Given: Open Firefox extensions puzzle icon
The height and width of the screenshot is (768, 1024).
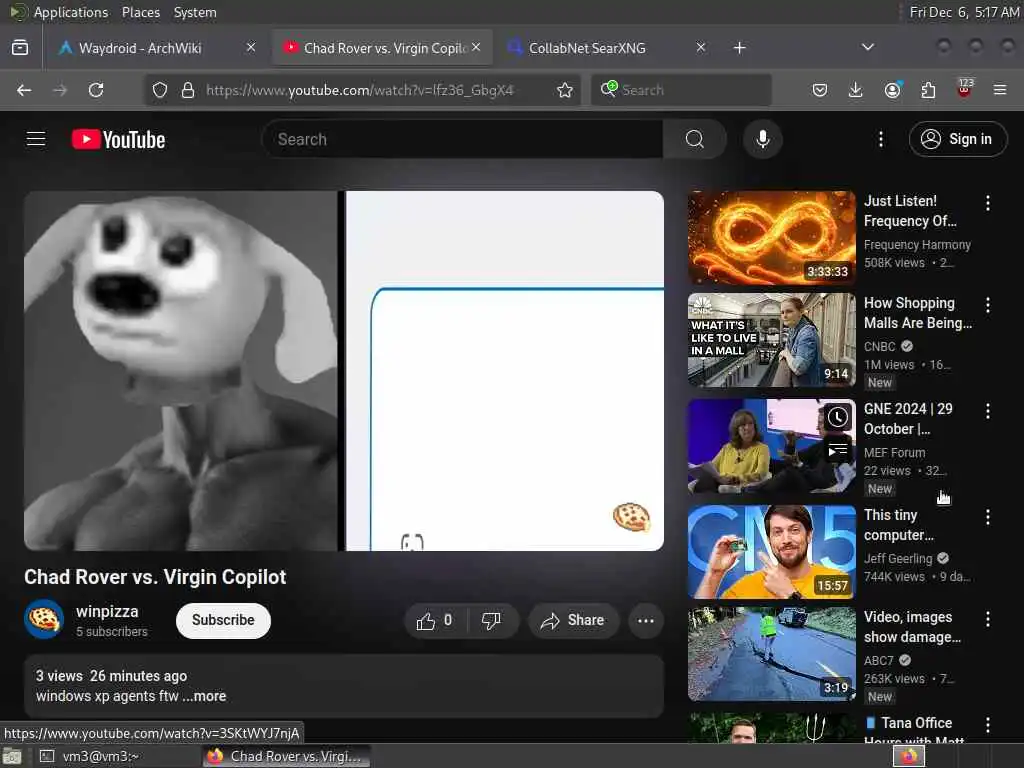Looking at the screenshot, I should pos(928,90).
